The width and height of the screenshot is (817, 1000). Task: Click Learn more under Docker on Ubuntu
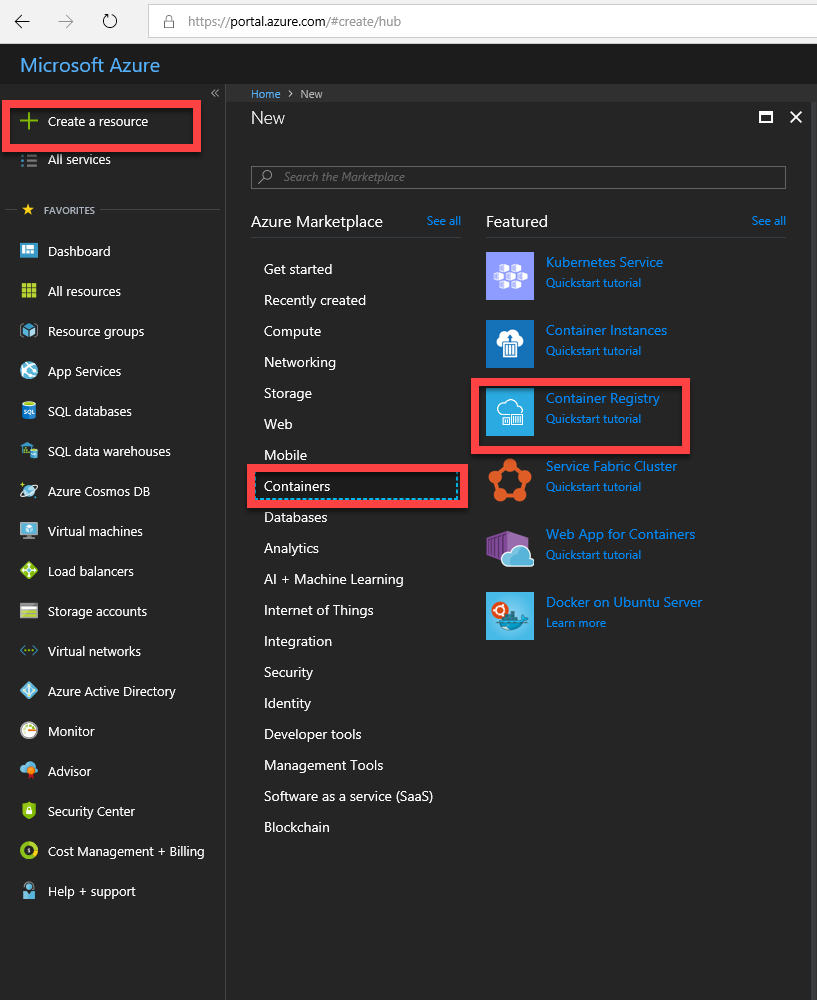click(x=576, y=623)
